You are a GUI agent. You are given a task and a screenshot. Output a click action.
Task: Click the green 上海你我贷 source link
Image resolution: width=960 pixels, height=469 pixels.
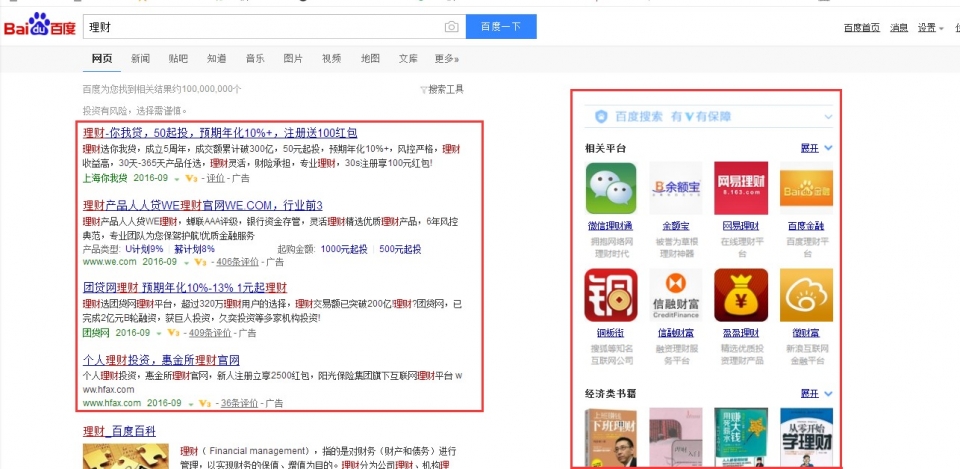point(105,179)
